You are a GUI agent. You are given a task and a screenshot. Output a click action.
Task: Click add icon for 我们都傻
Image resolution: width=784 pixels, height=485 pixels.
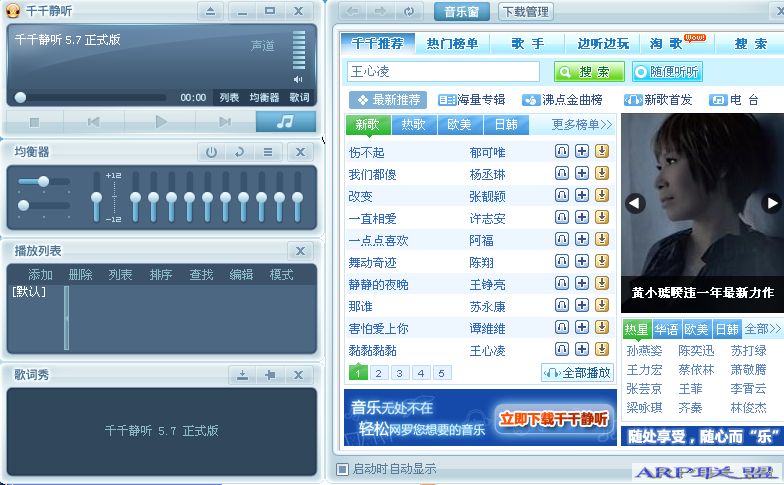[582, 173]
